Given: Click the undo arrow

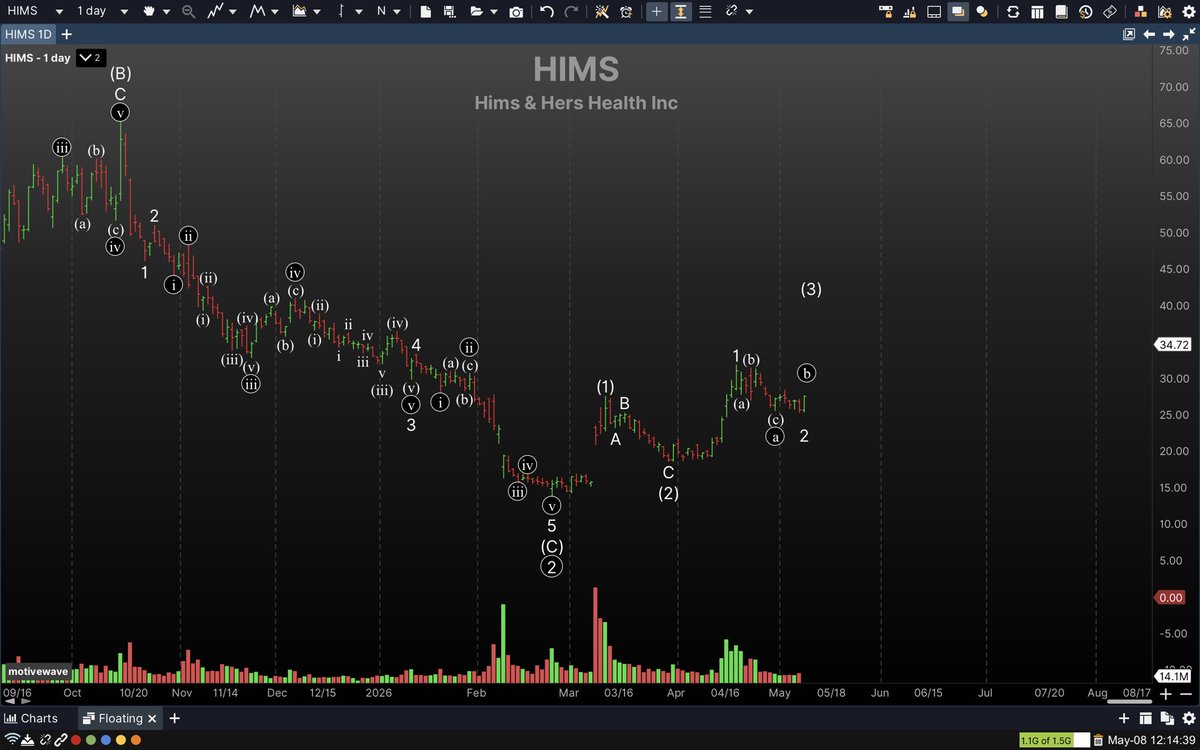Looking at the screenshot, I should [546, 11].
